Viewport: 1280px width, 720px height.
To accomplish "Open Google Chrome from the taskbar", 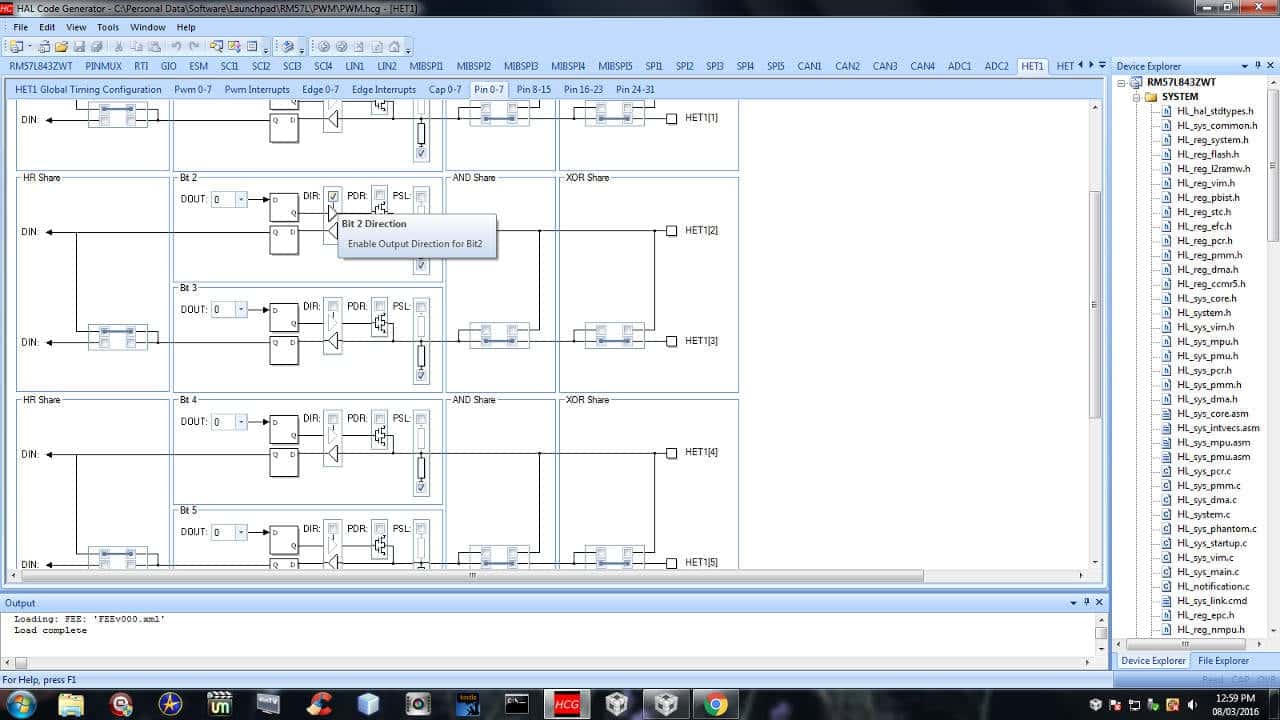I will pos(715,704).
